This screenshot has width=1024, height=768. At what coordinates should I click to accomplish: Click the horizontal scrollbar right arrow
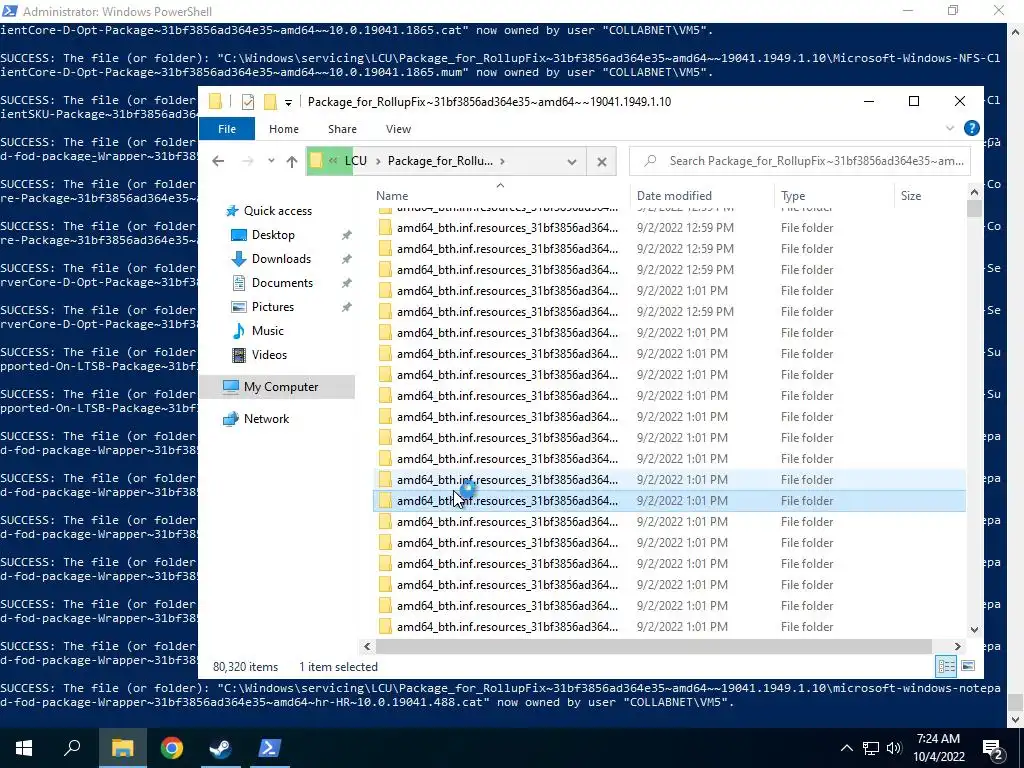(x=958, y=647)
